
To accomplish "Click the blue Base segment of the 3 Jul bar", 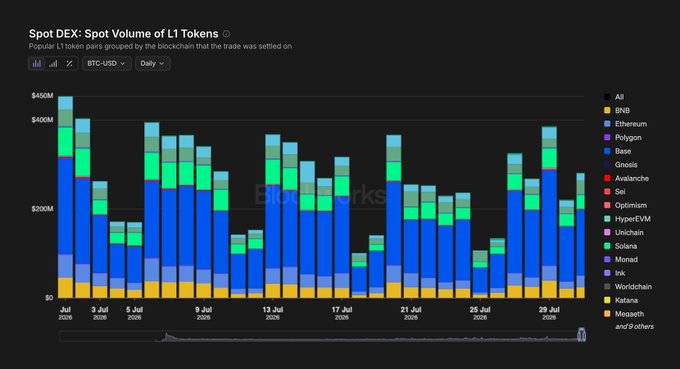I will click(100, 244).
